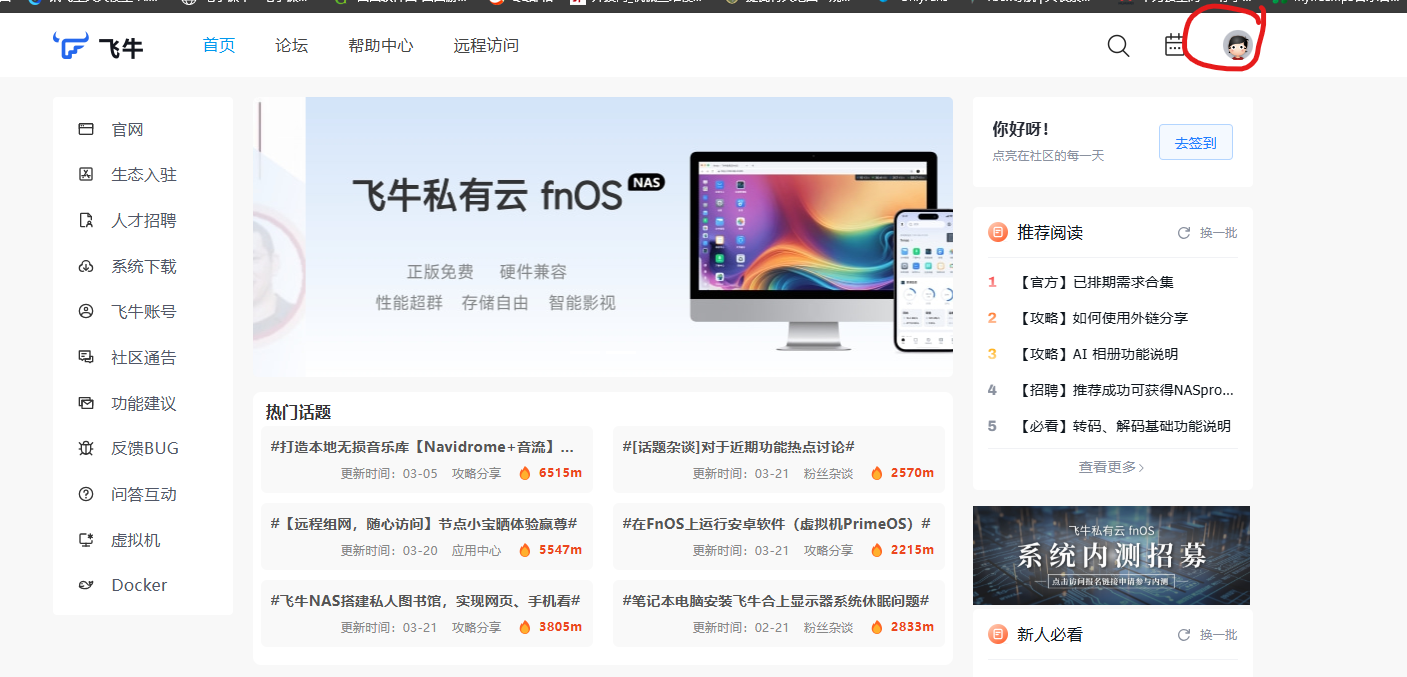The image size is (1407, 677).
Task: Open the 【攻略】如何使用外链分享 article
Action: click(x=1103, y=318)
